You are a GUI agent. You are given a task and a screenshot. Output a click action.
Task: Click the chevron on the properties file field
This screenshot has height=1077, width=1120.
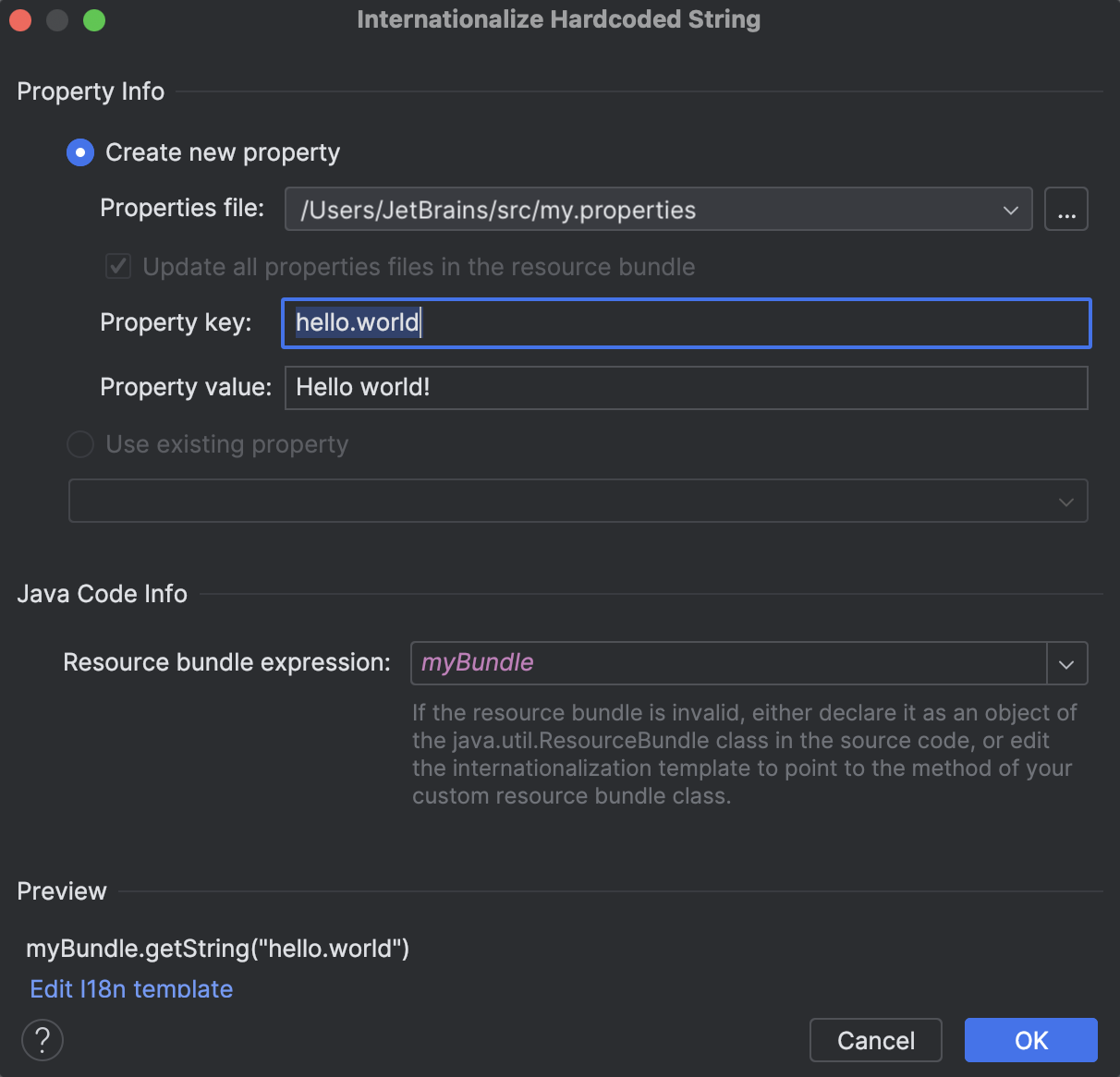point(1009,210)
